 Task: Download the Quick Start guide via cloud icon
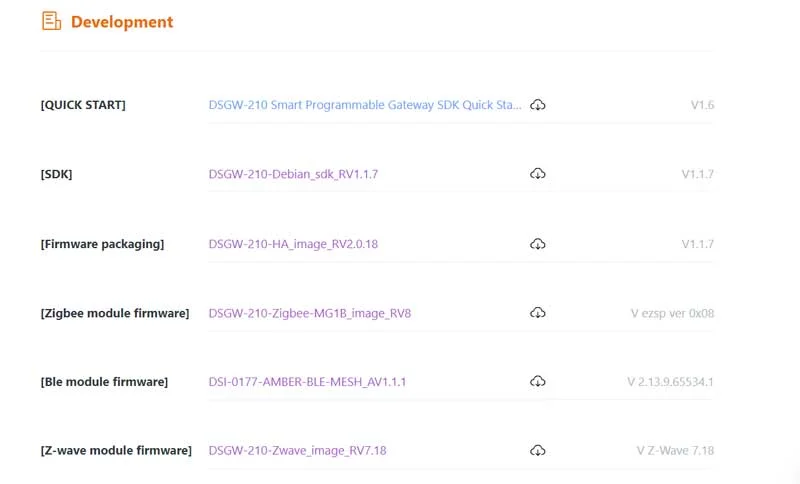coord(537,105)
